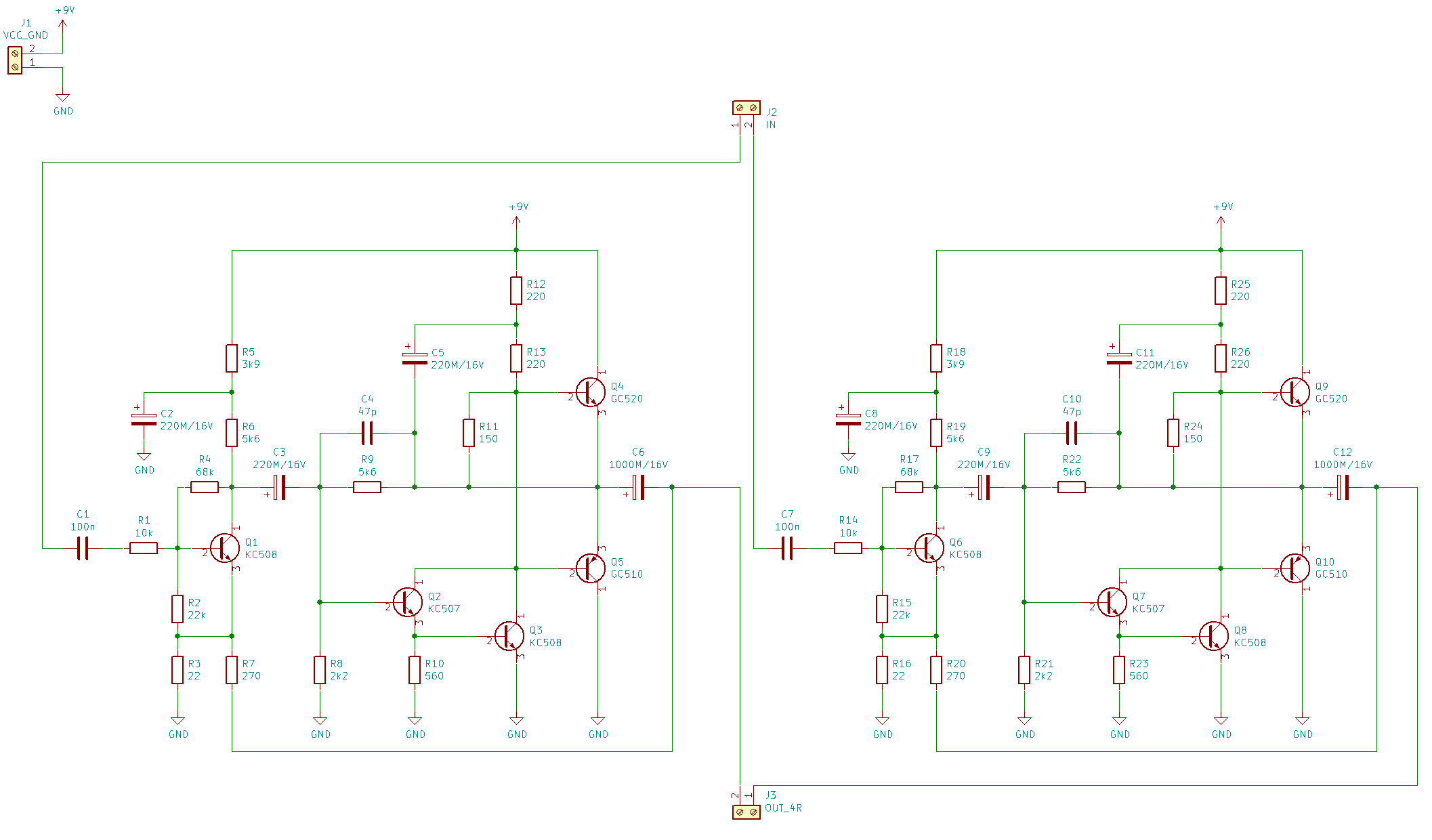Select resistor R25 220 symbol
Screen dimensions: 1432x840
coord(1221,291)
